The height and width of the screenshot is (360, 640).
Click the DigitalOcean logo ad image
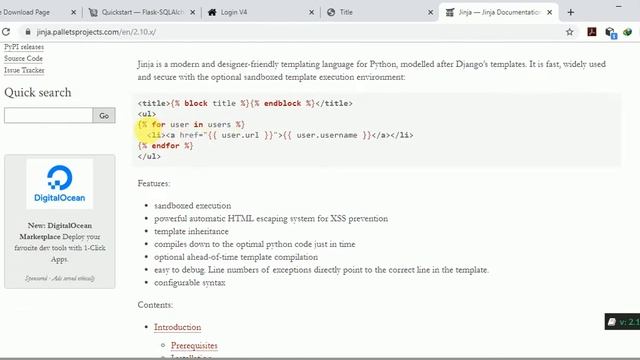point(60,184)
